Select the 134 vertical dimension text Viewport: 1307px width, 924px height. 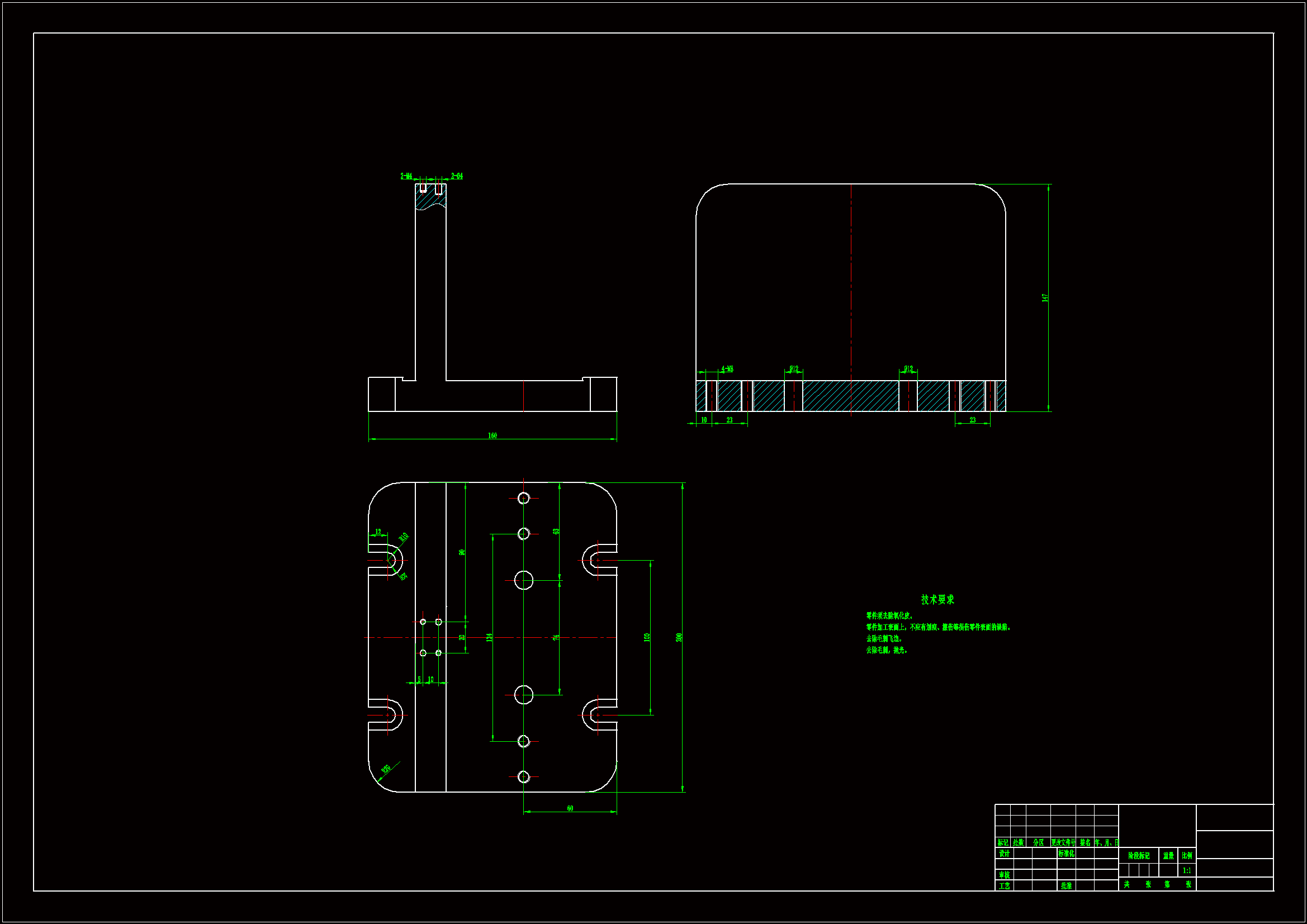tap(489, 637)
